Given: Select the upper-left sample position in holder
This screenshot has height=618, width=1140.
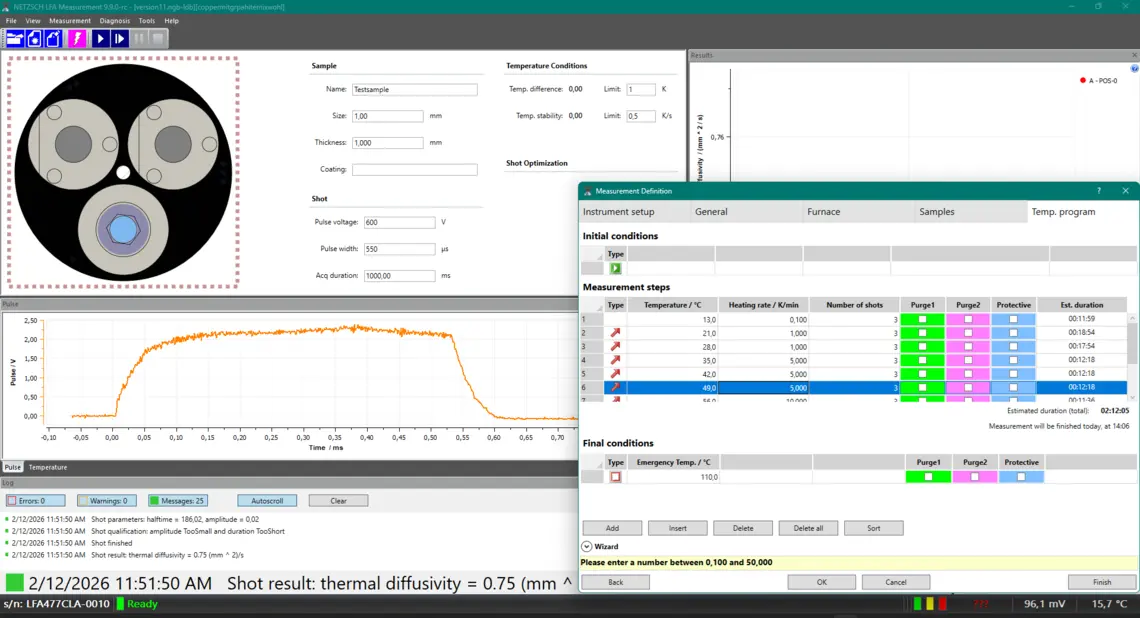Looking at the screenshot, I should tap(73, 144).
